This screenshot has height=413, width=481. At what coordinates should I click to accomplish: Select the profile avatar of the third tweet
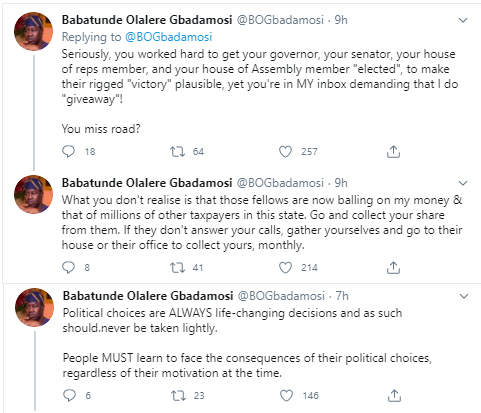35,307
